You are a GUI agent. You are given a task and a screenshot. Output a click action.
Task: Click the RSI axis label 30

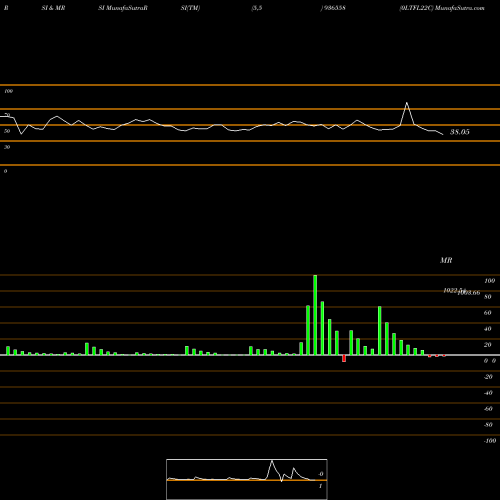point(7,147)
